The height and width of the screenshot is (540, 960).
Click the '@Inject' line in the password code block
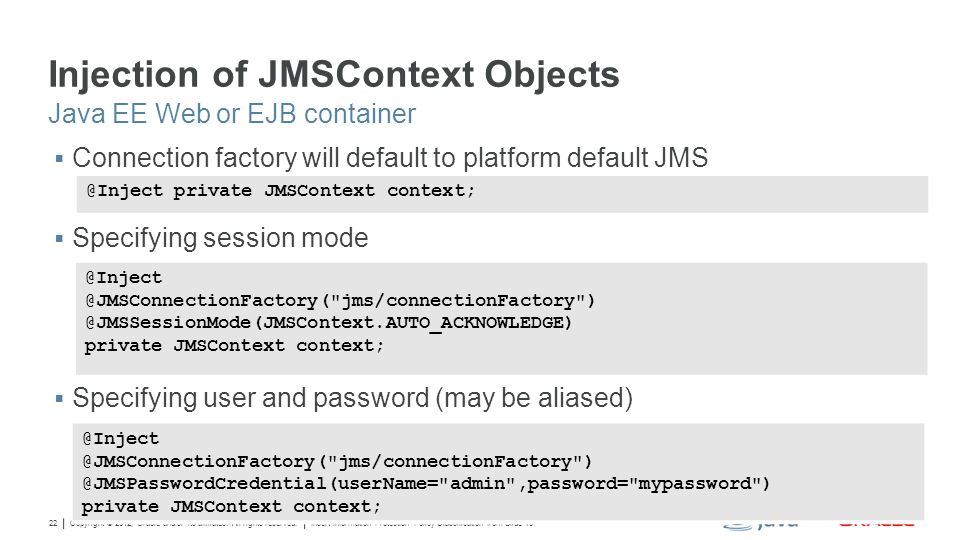[121, 439]
